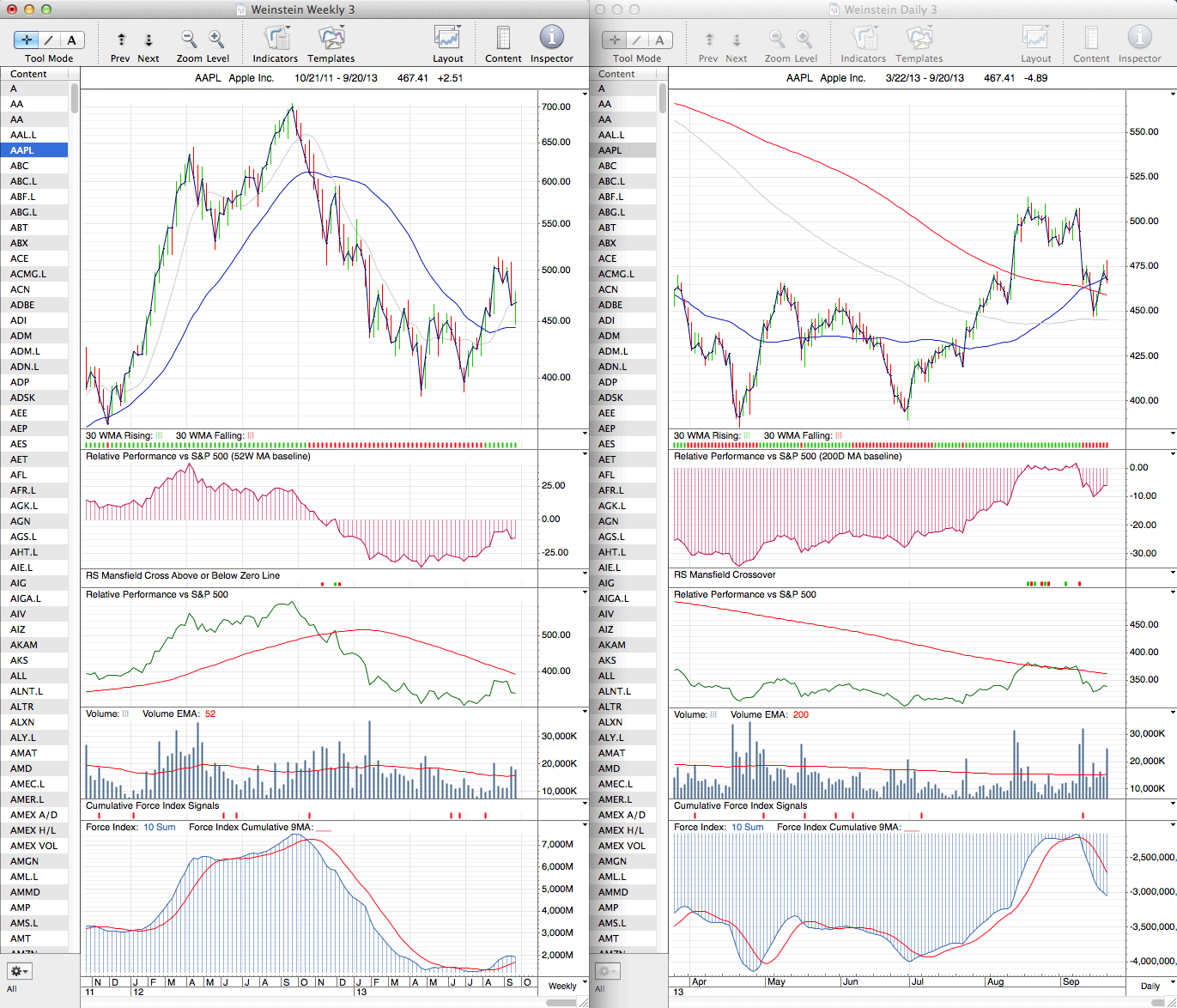The height and width of the screenshot is (1008, 1177).
Task: Toggle the Inspector panel in Weekly window
Action: coord(551,39)
